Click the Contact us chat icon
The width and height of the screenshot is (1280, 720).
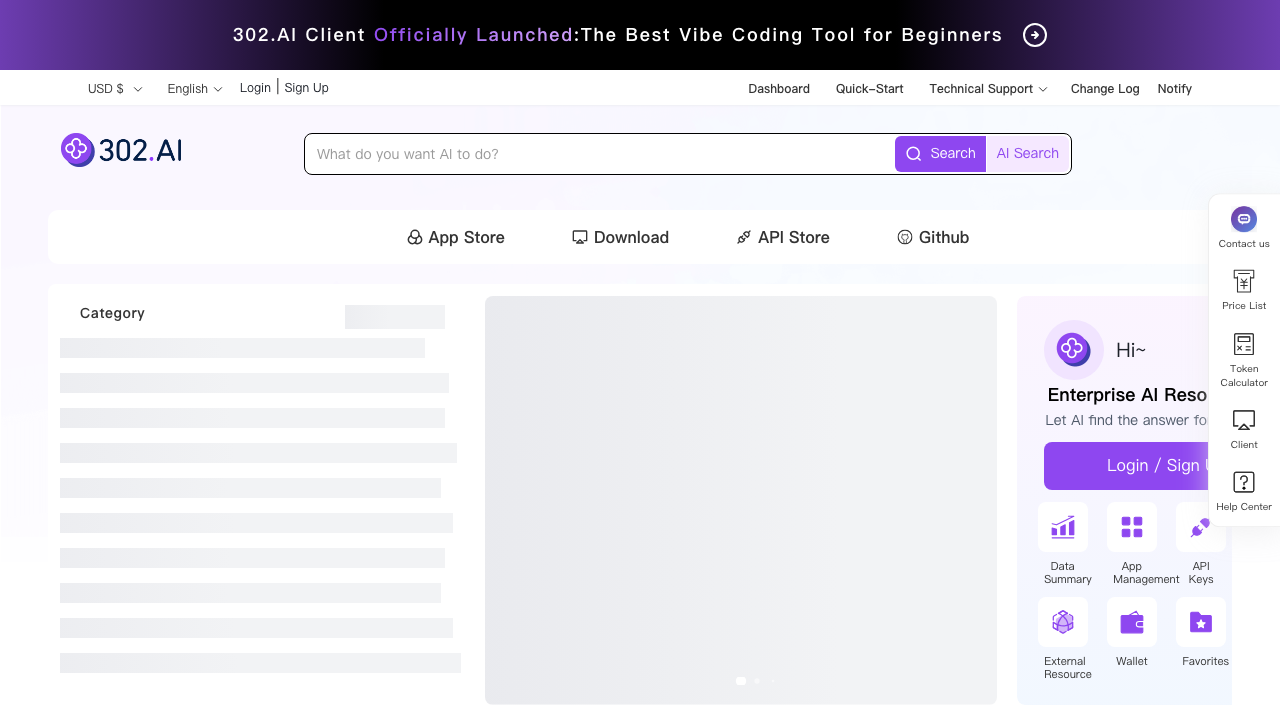click(1243, 219)
